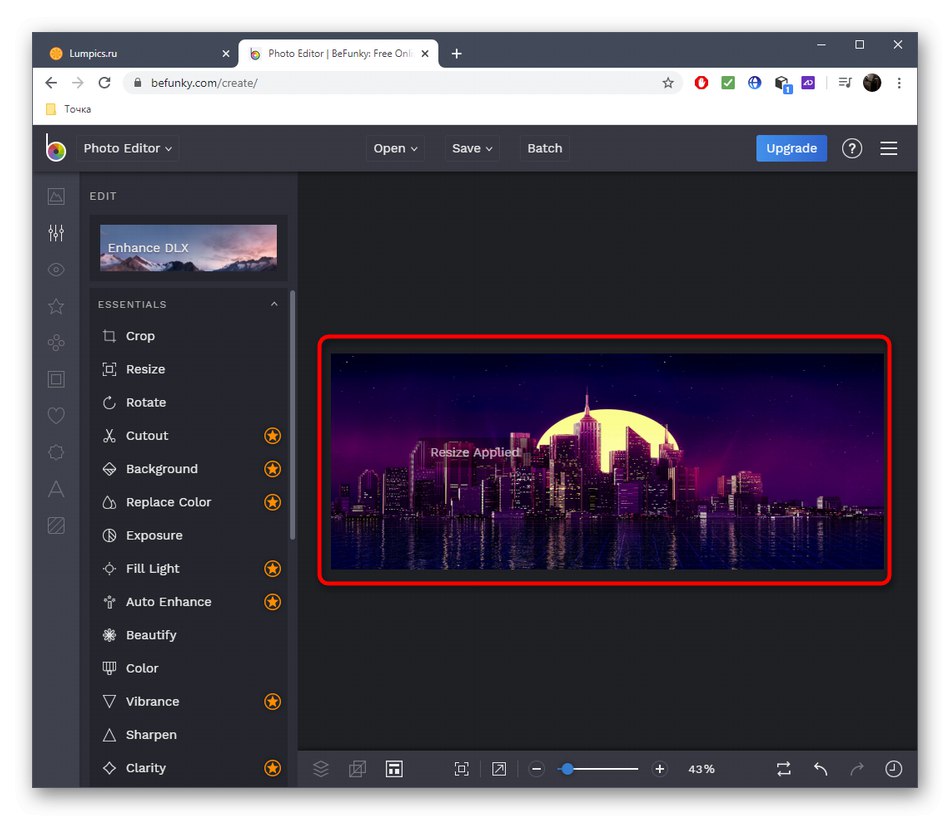The height and width of the screenshot is (820, 950).
Task: Click the zoom level slider handle
Action: [x=567, y=769]
